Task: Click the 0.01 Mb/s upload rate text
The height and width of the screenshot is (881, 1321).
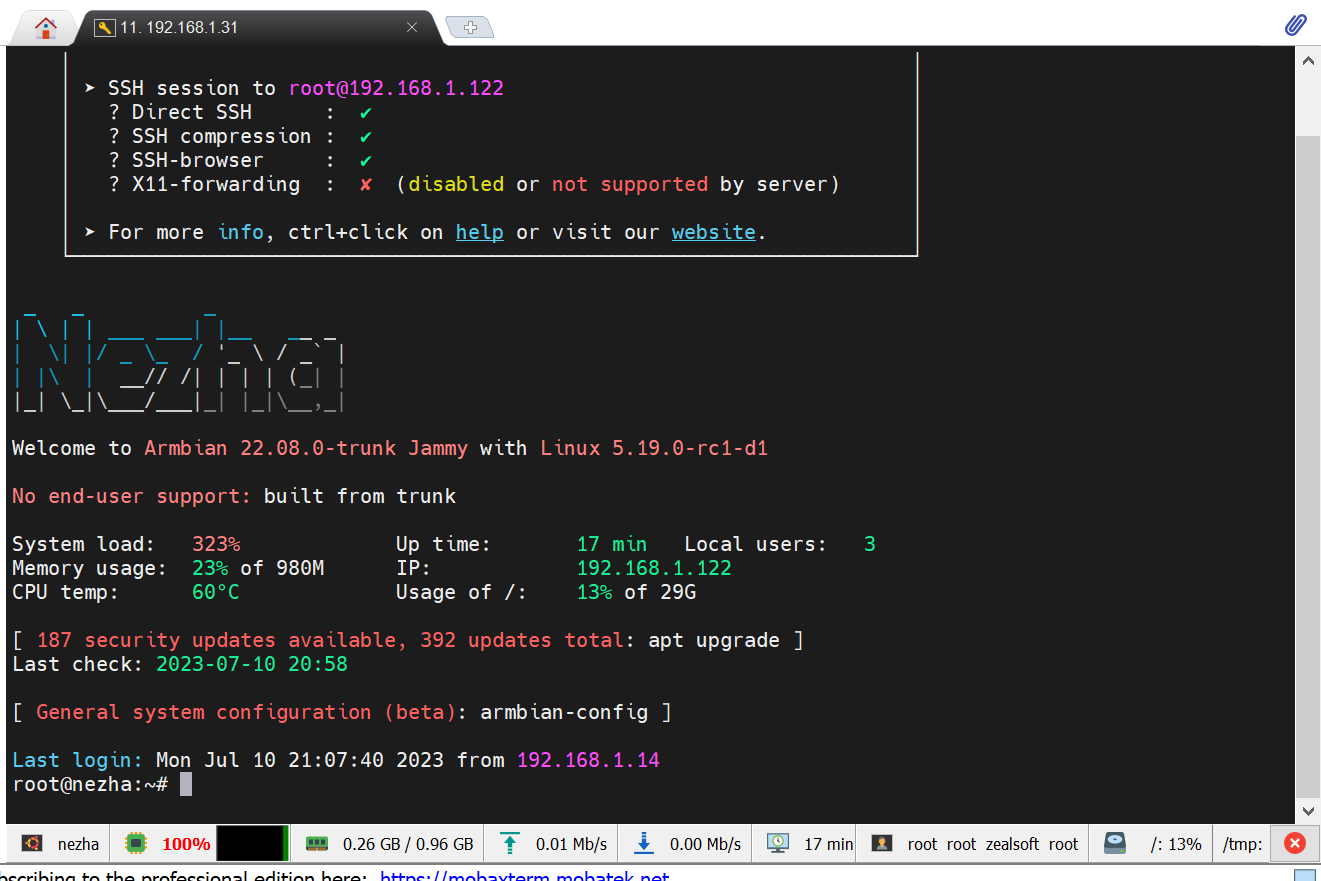Action: click(x=571, y=844)
